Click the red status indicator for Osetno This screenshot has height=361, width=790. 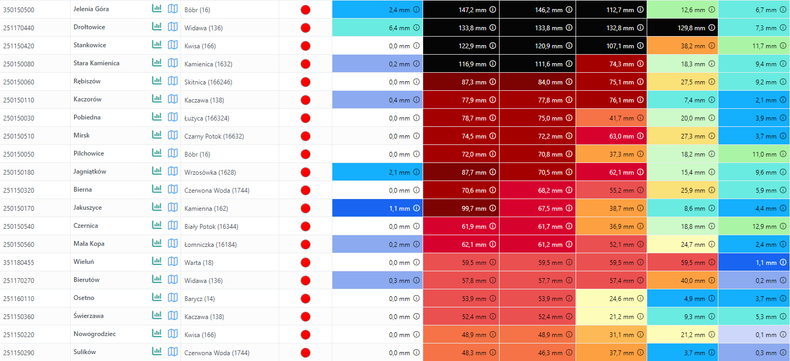tap(305, 299)
